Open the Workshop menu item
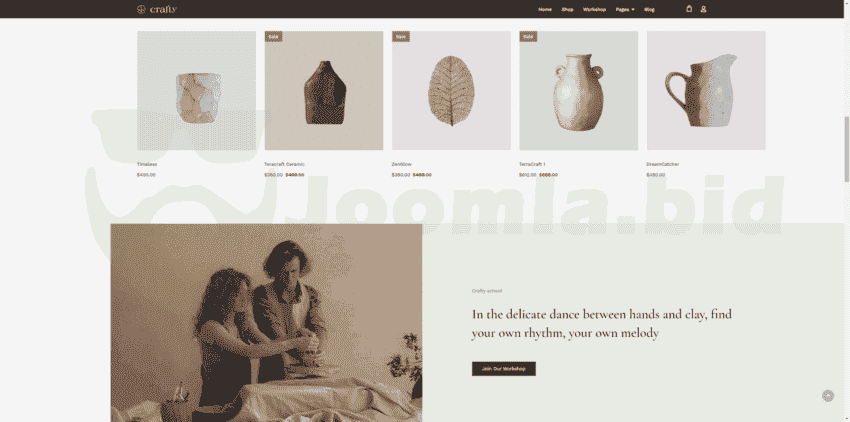850x422 pixels. tap(594, 9)
